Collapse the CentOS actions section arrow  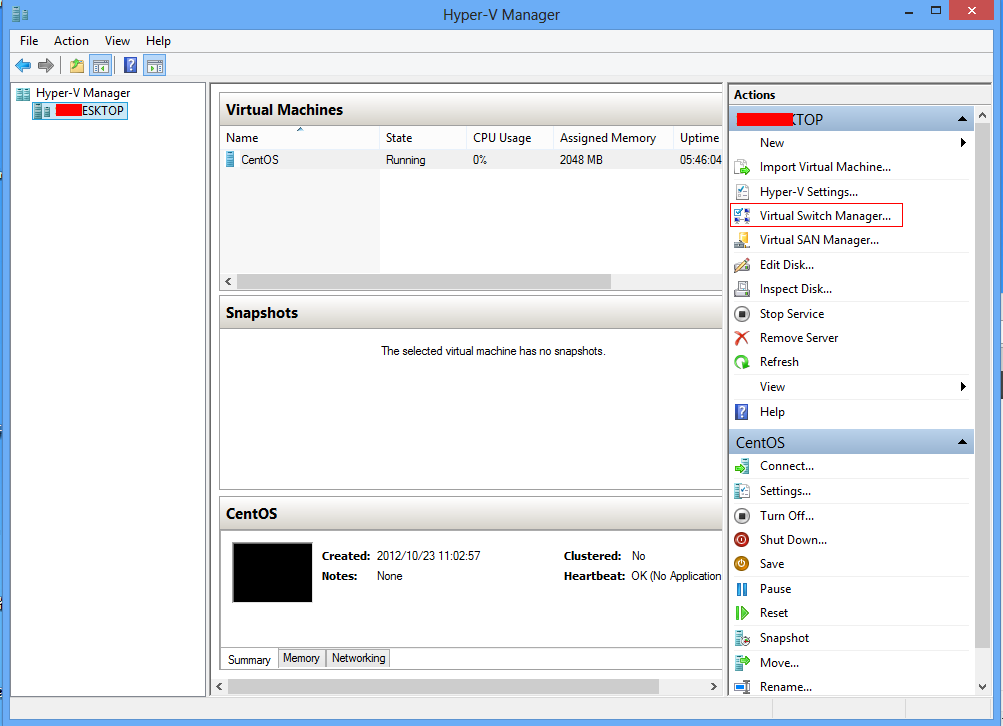pyautogui.click(x=961, y=443)
